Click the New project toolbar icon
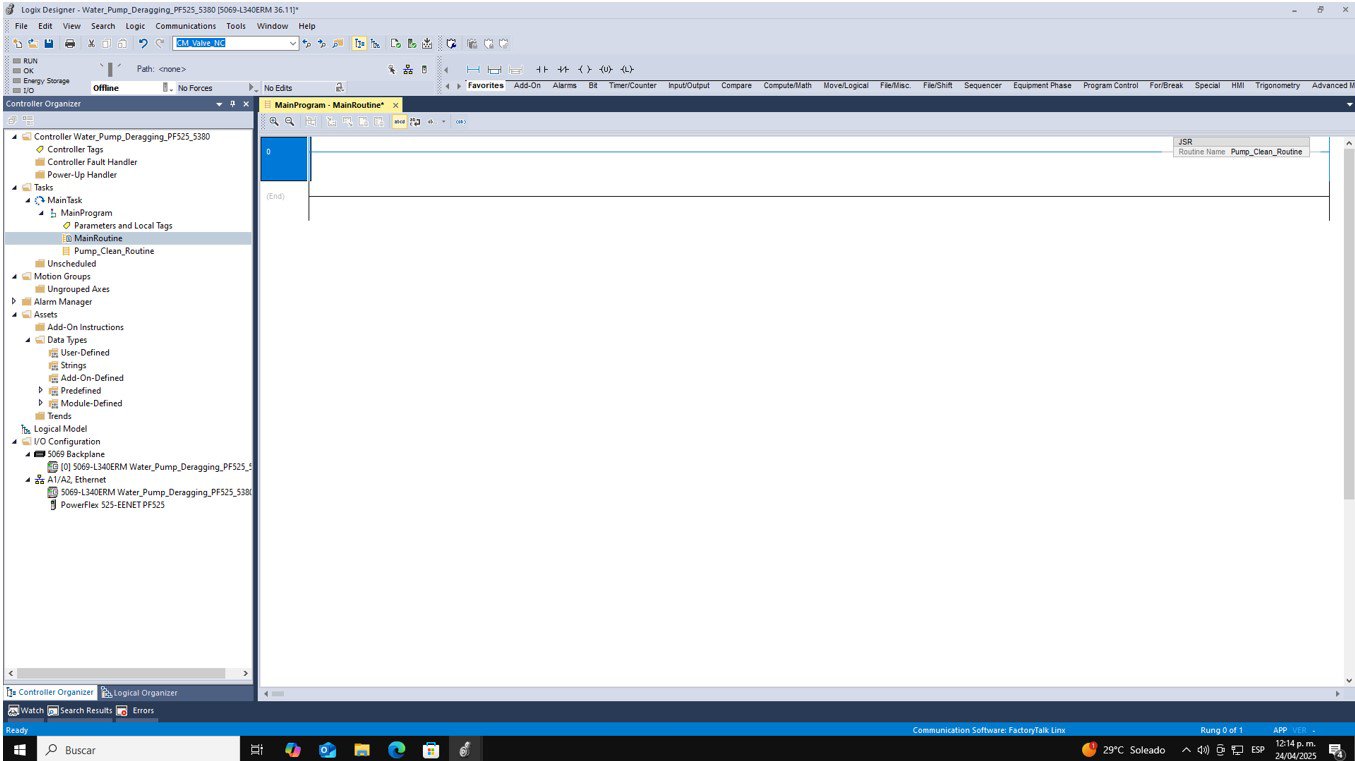The width and height of the screenshot is (1355, 761). (x=18, y=44)
